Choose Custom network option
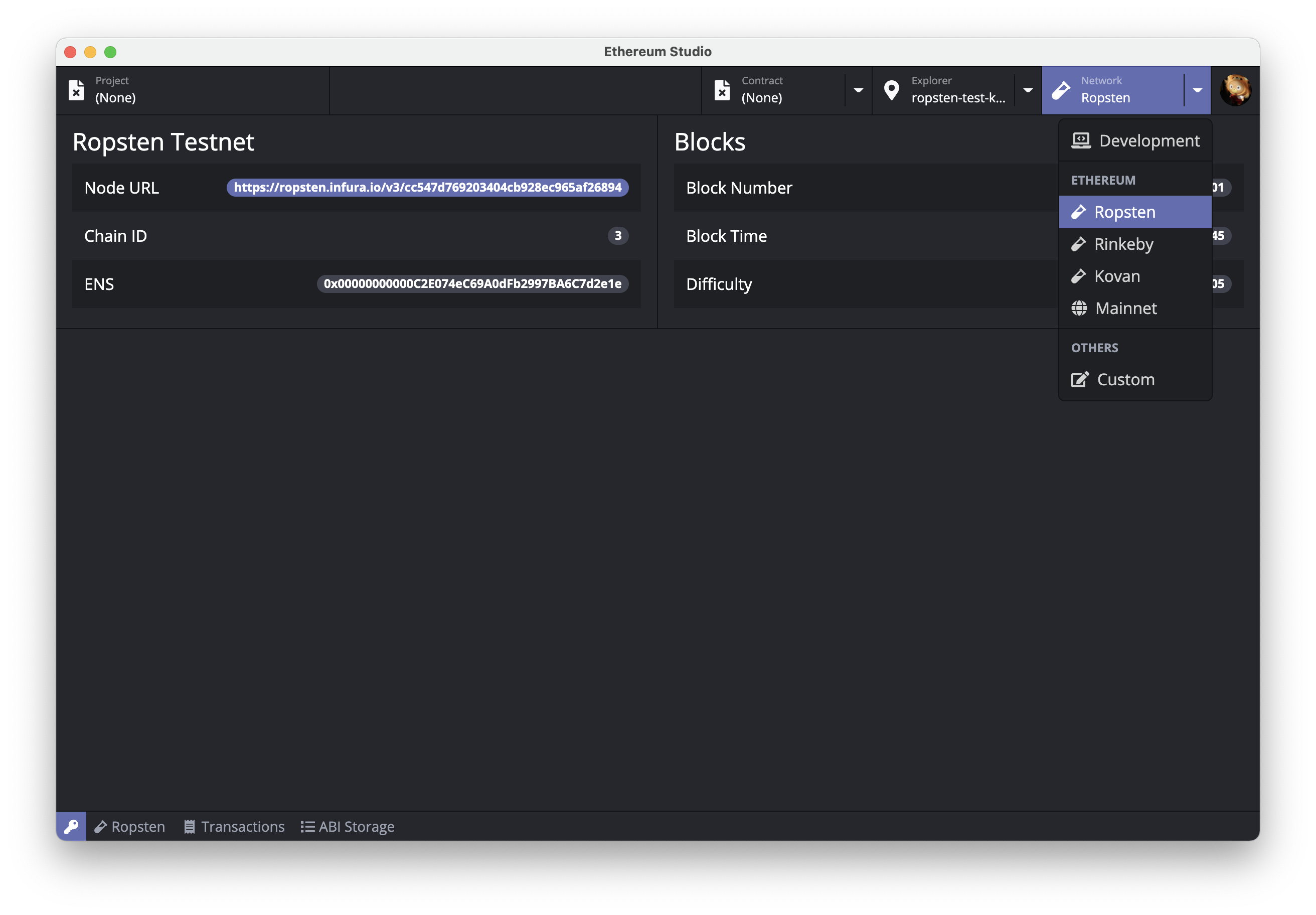 tap(1125, 380)
